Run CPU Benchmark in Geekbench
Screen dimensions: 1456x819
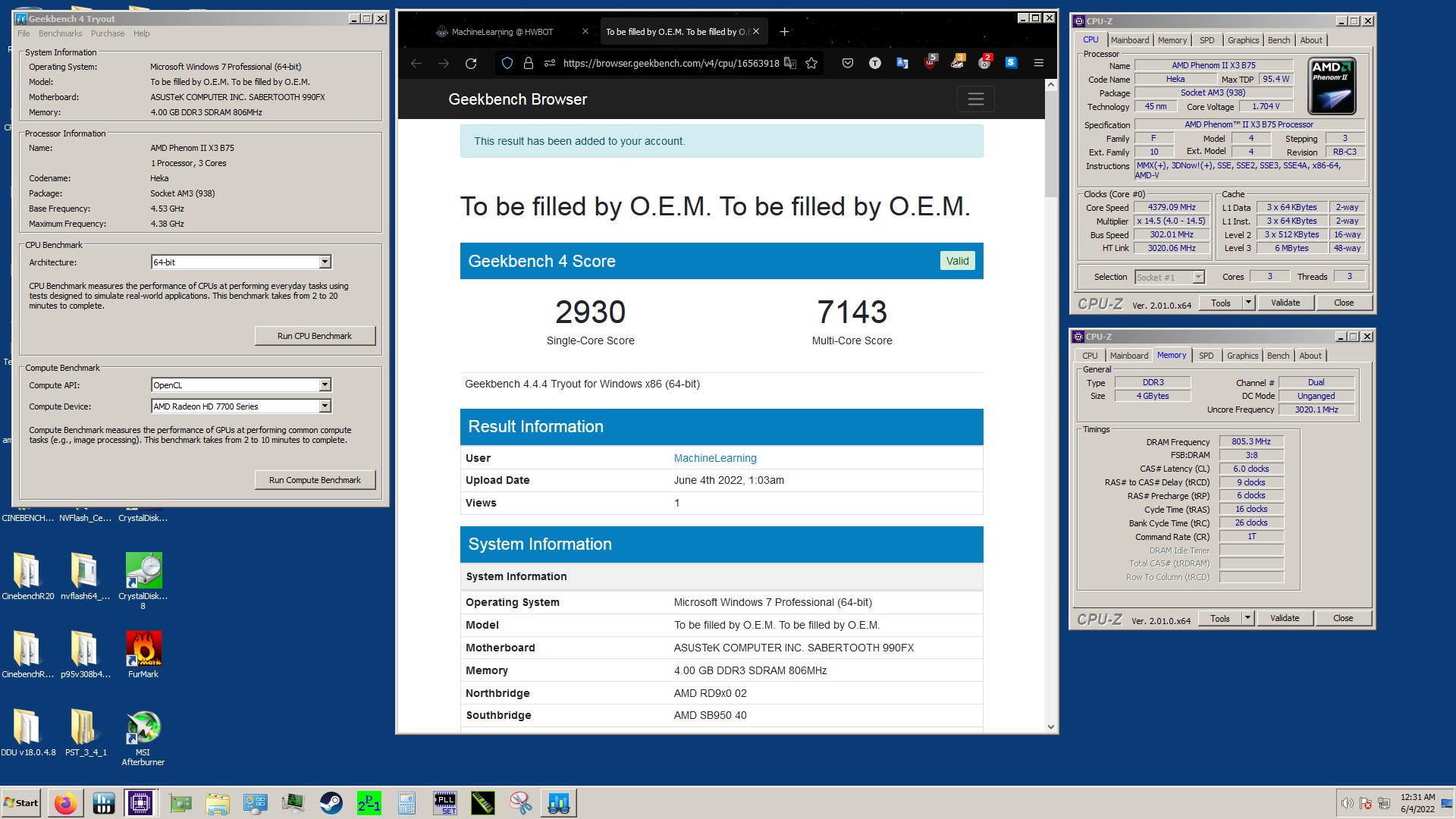(x=315, y=336)
